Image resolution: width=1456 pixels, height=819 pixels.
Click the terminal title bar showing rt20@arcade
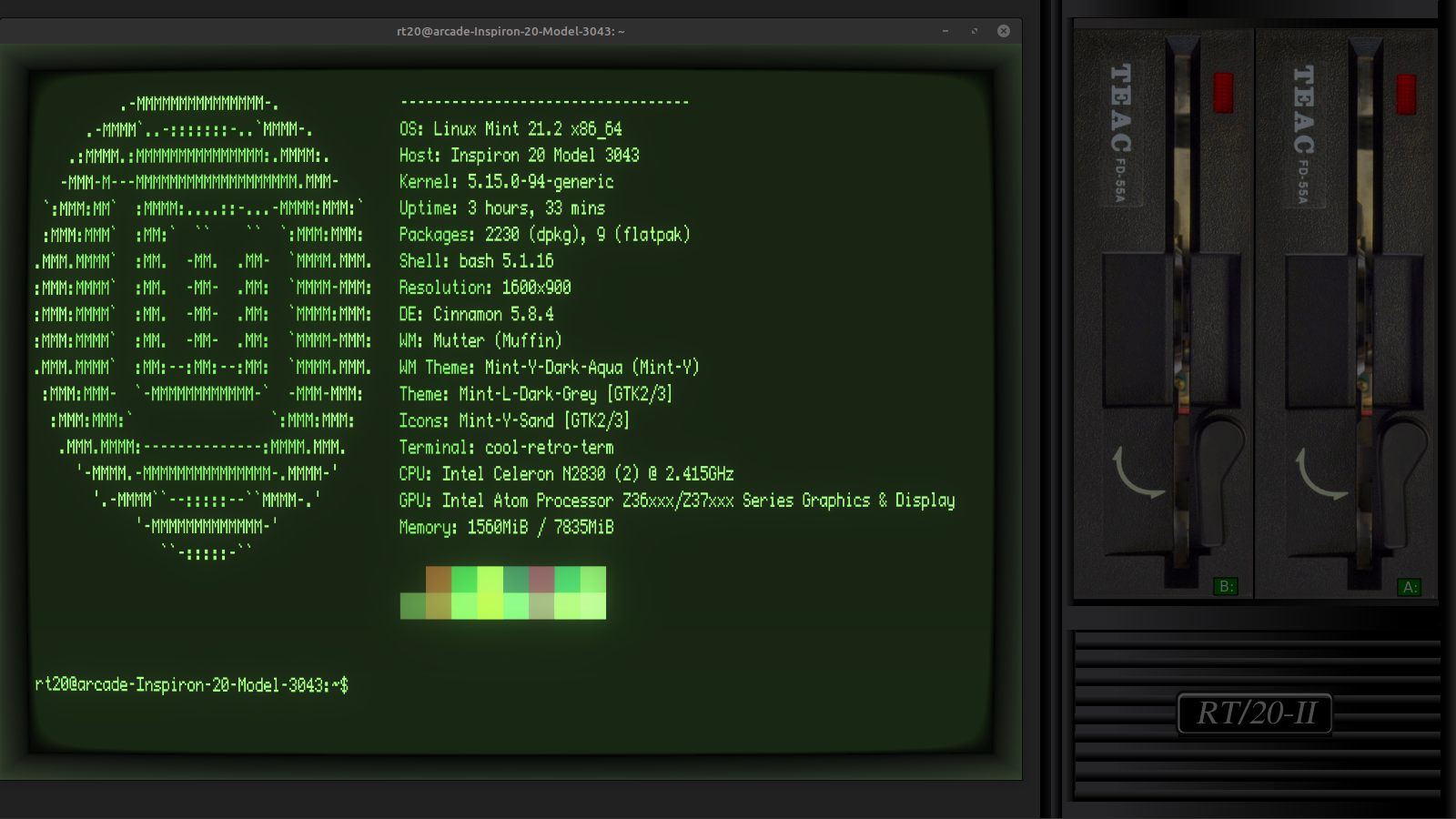pos(510,30)
